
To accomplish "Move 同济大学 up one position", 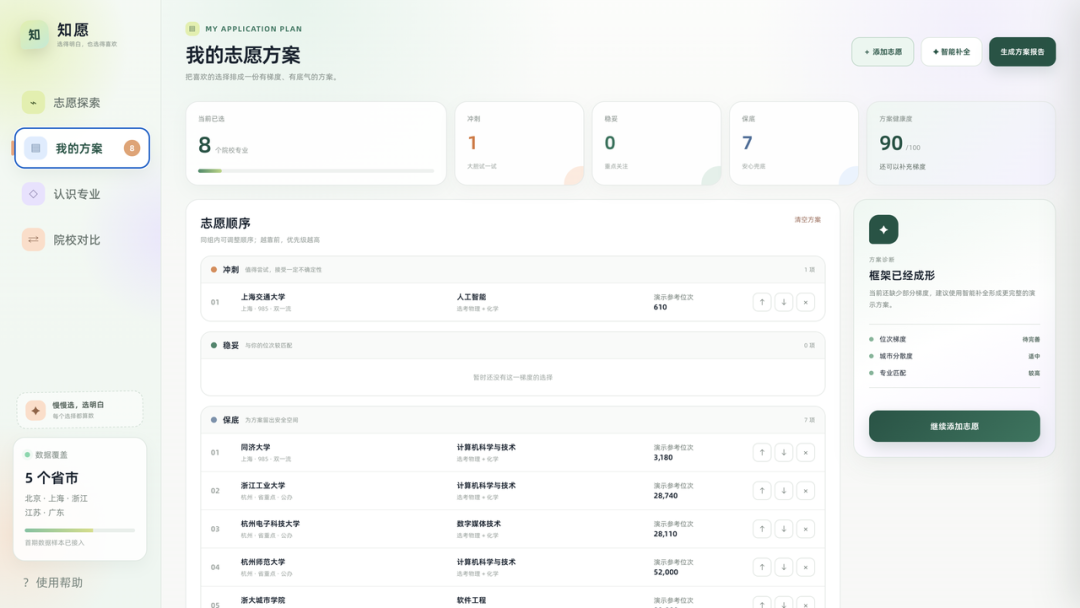I will point(762,452).
